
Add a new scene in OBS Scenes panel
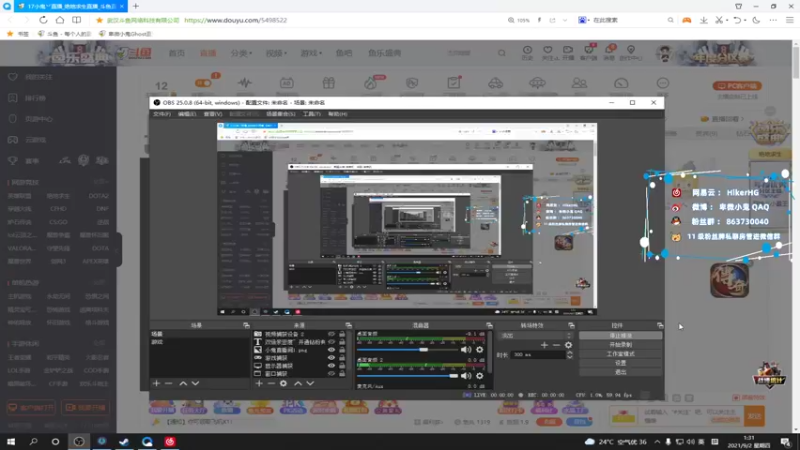point(156,383)
